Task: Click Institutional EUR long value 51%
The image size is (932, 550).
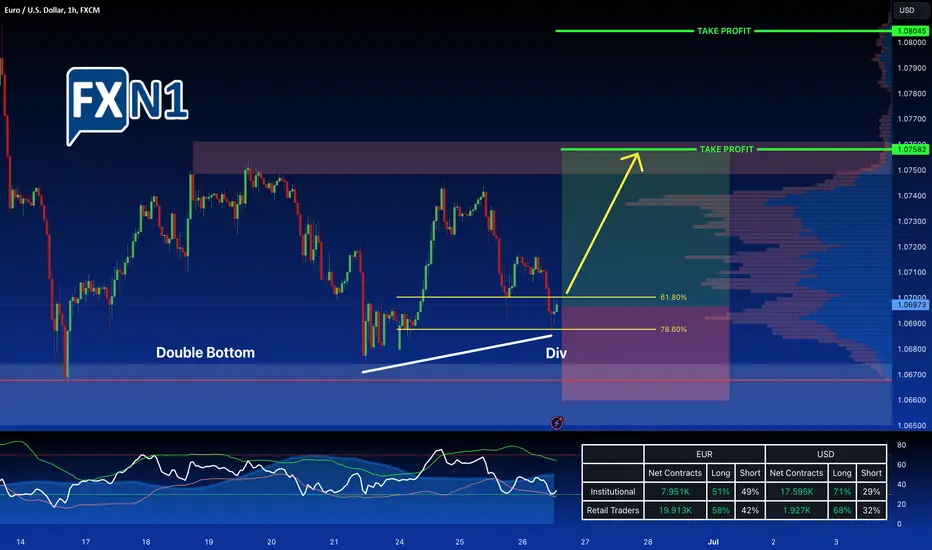Action: (720, 492)
